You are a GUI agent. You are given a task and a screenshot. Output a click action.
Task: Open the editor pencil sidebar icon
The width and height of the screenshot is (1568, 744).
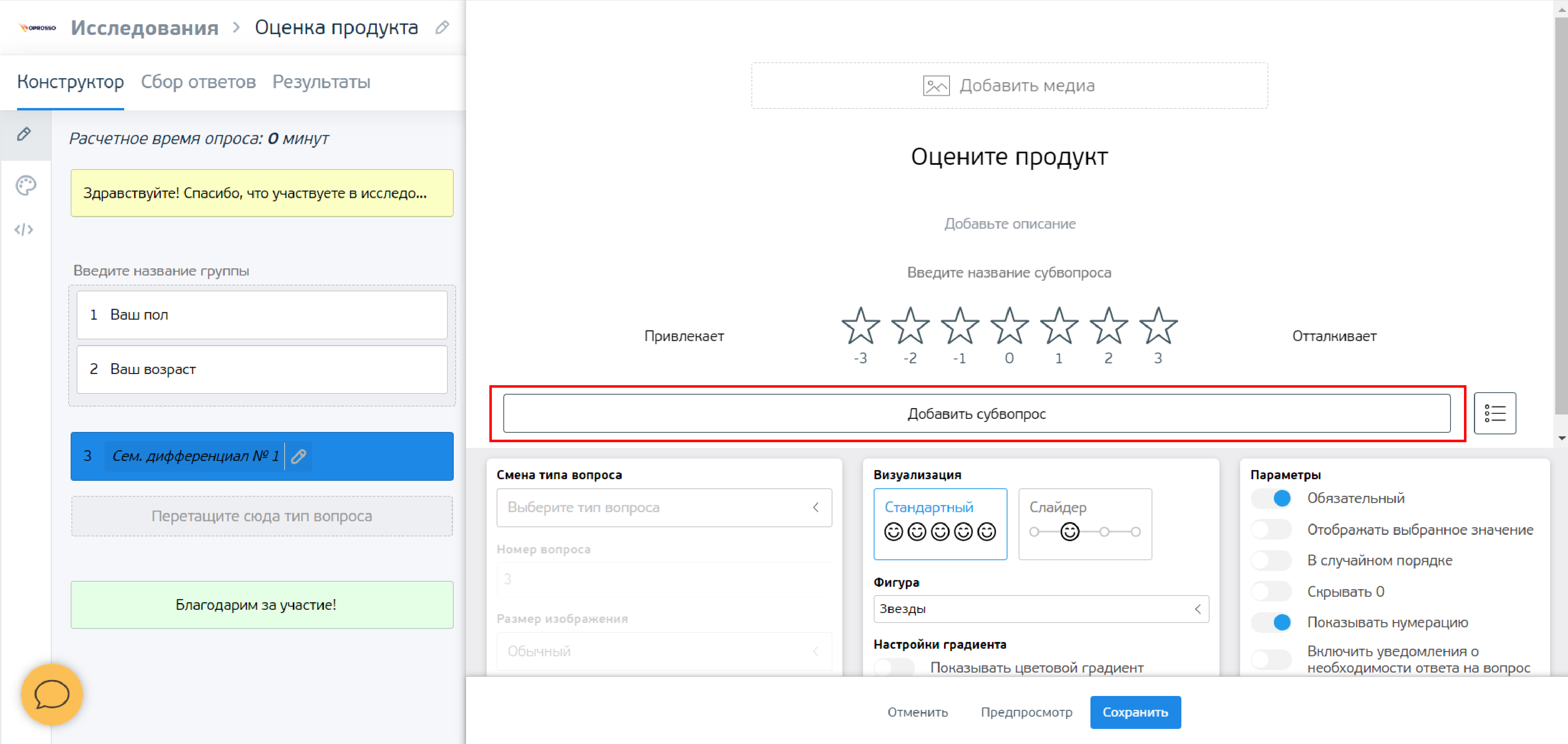[24, 134]
